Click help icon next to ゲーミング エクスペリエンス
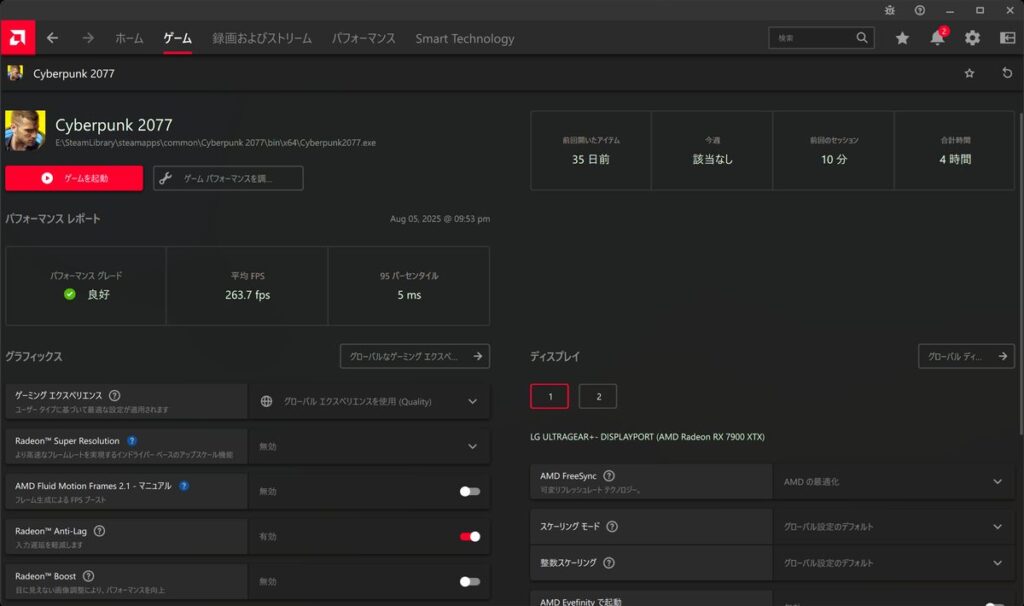 tap(114, 395)
